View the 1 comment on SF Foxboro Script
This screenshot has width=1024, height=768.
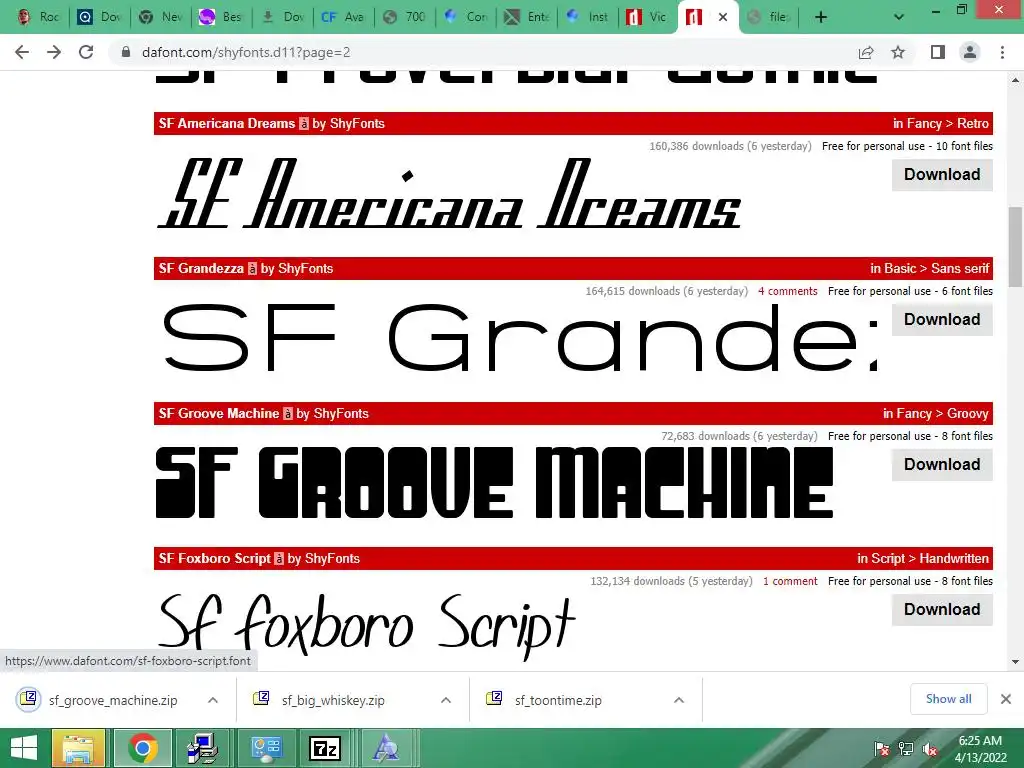(790, 581)
